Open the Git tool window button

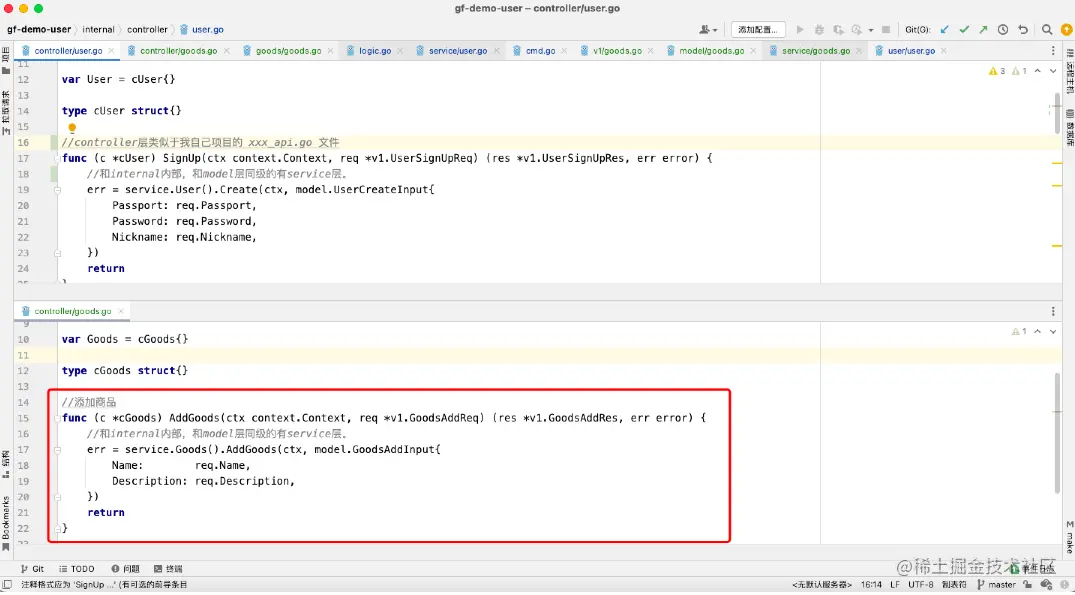[32, 569]
